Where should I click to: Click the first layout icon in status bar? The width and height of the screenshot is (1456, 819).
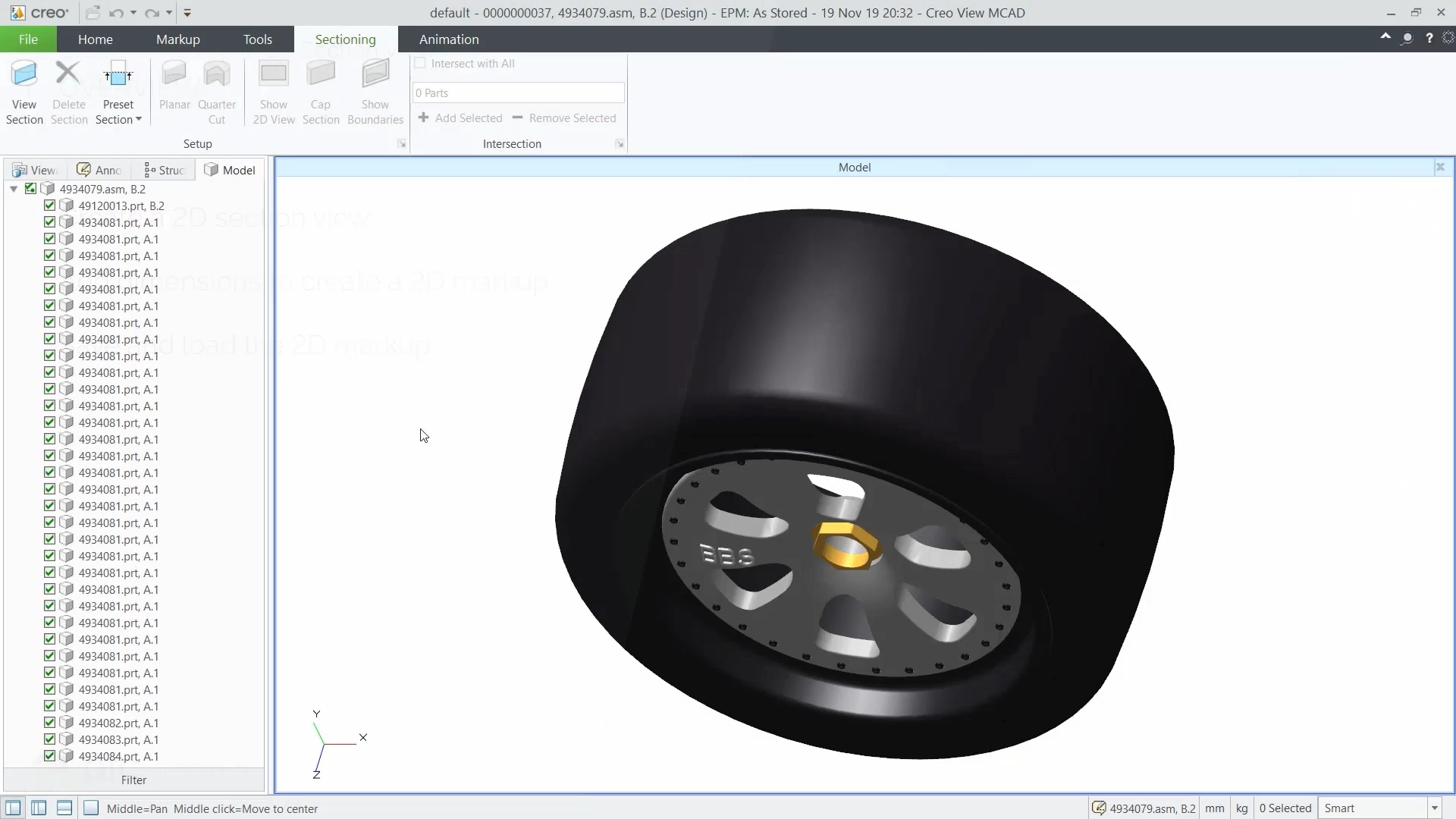[x=13, y=808]
